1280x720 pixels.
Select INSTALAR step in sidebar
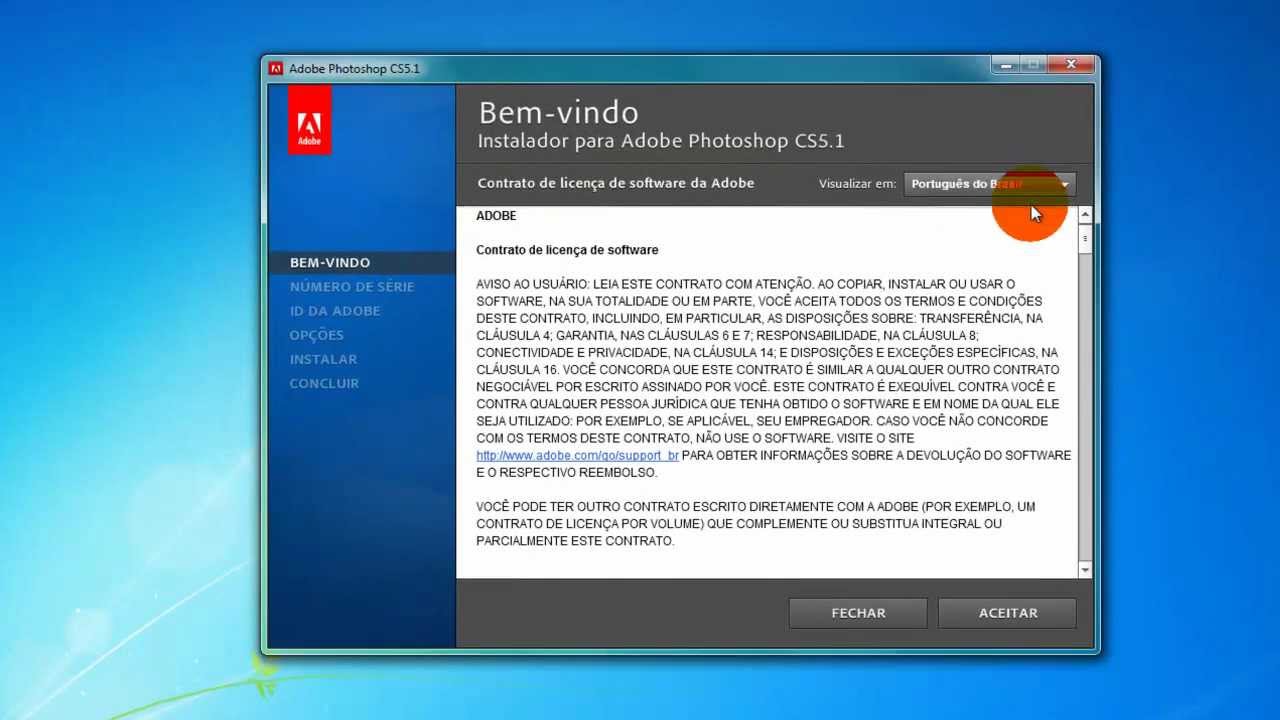[x=323, y=359]
